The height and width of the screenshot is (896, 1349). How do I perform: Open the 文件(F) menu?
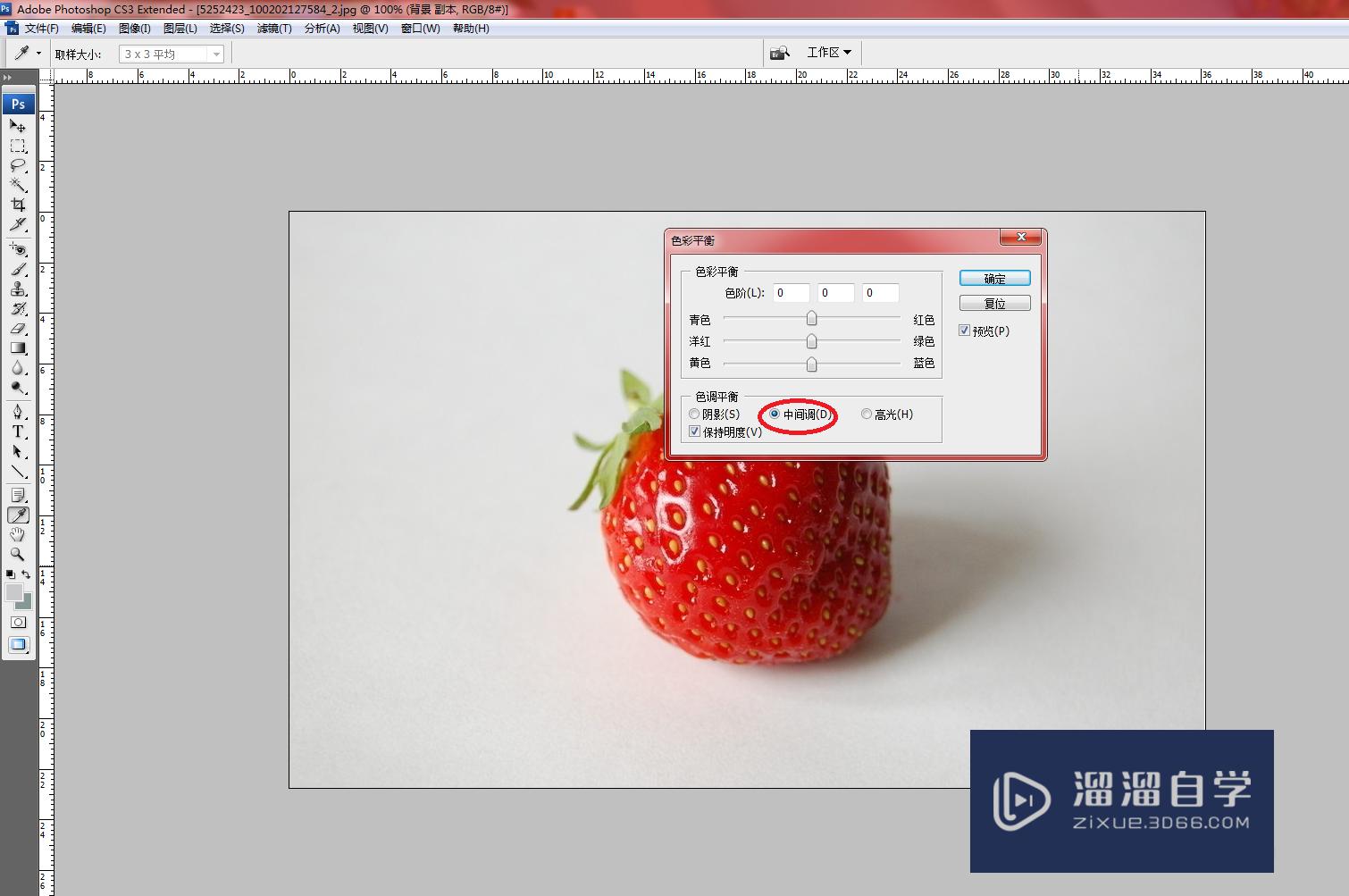41,29
